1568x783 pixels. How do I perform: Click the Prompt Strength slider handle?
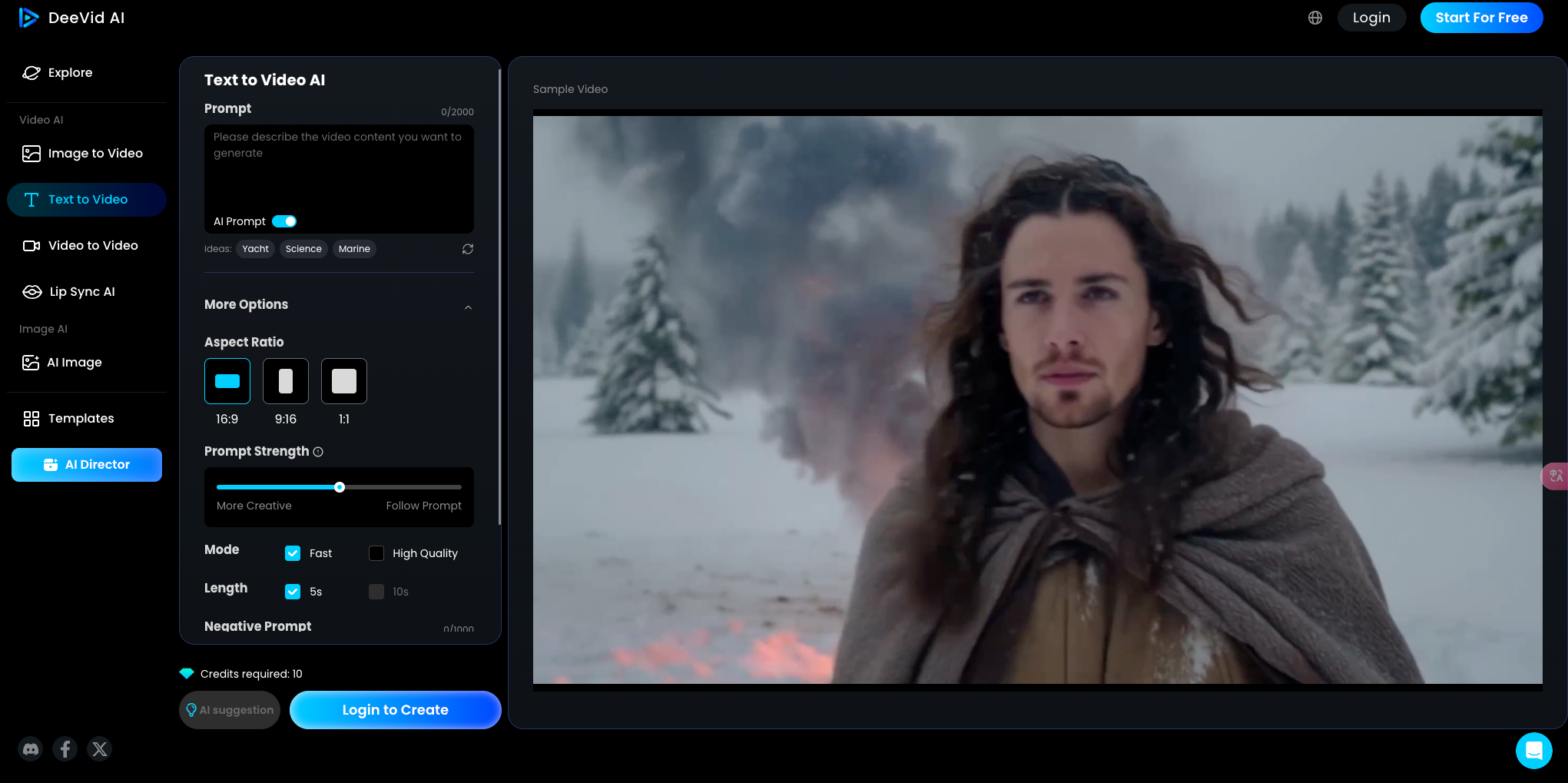pos(340,487)
